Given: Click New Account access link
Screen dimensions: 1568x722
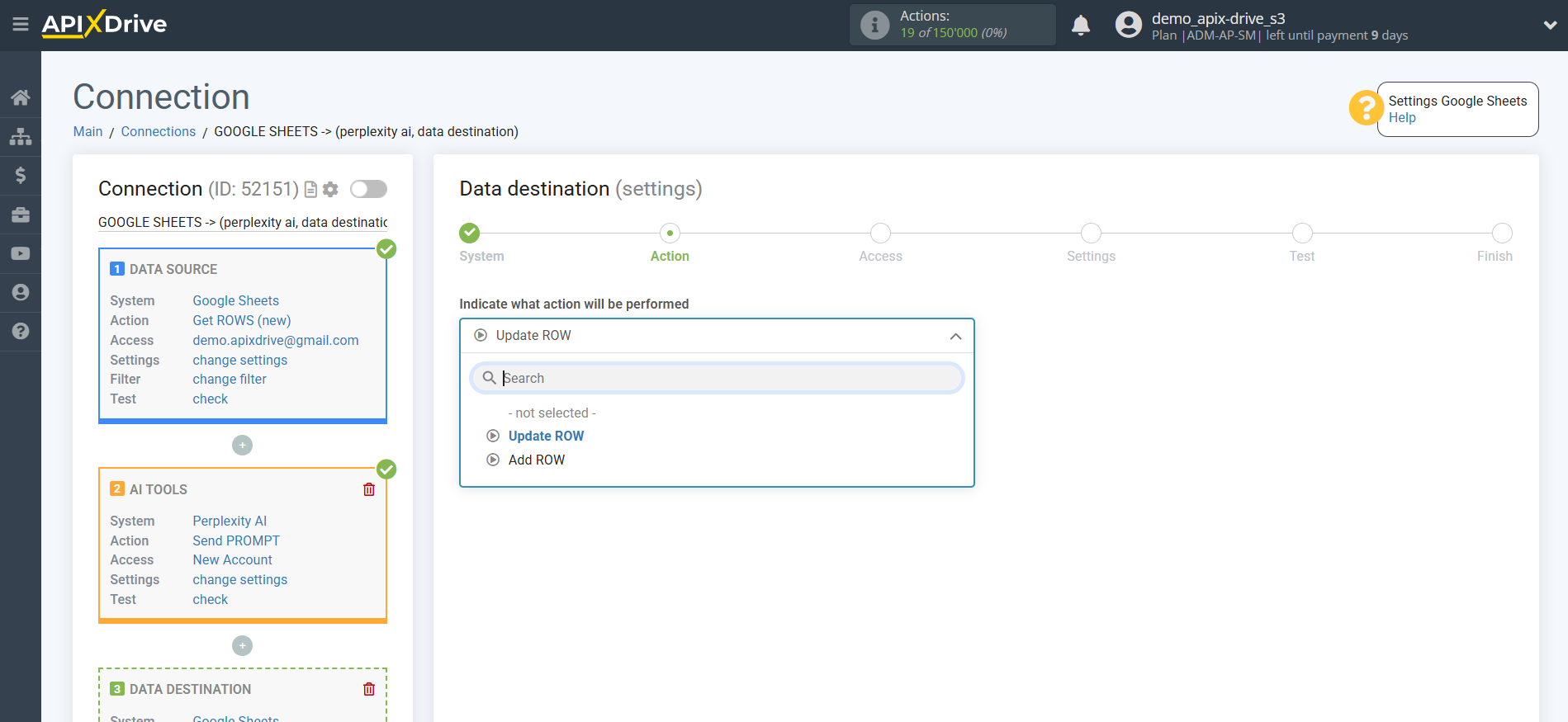Looking at the screenshot, I should [232, 560].
